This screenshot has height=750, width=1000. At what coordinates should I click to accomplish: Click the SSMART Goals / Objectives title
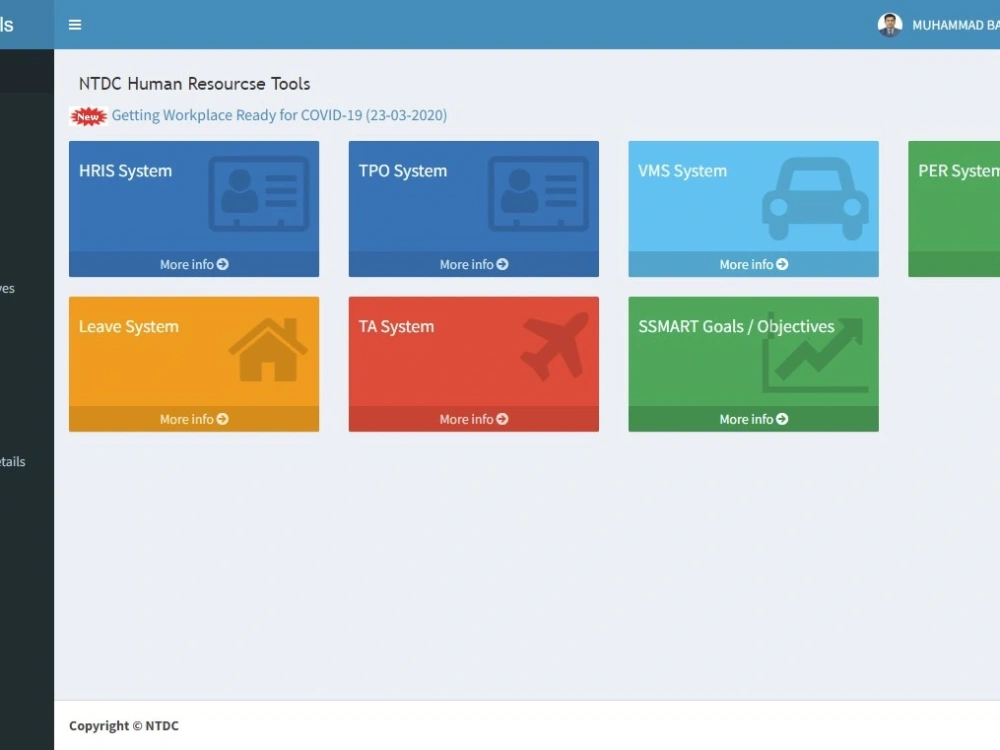point(736,327)
